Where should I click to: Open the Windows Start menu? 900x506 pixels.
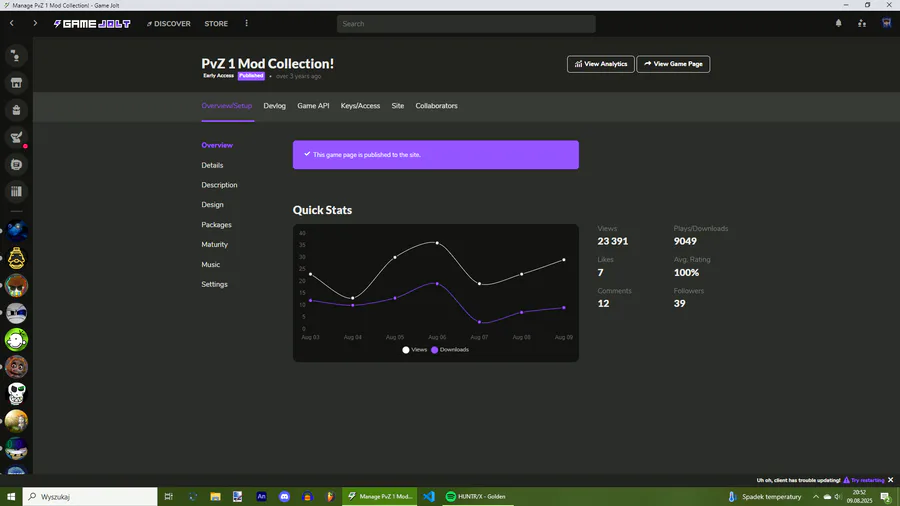(x=11, y=496)
